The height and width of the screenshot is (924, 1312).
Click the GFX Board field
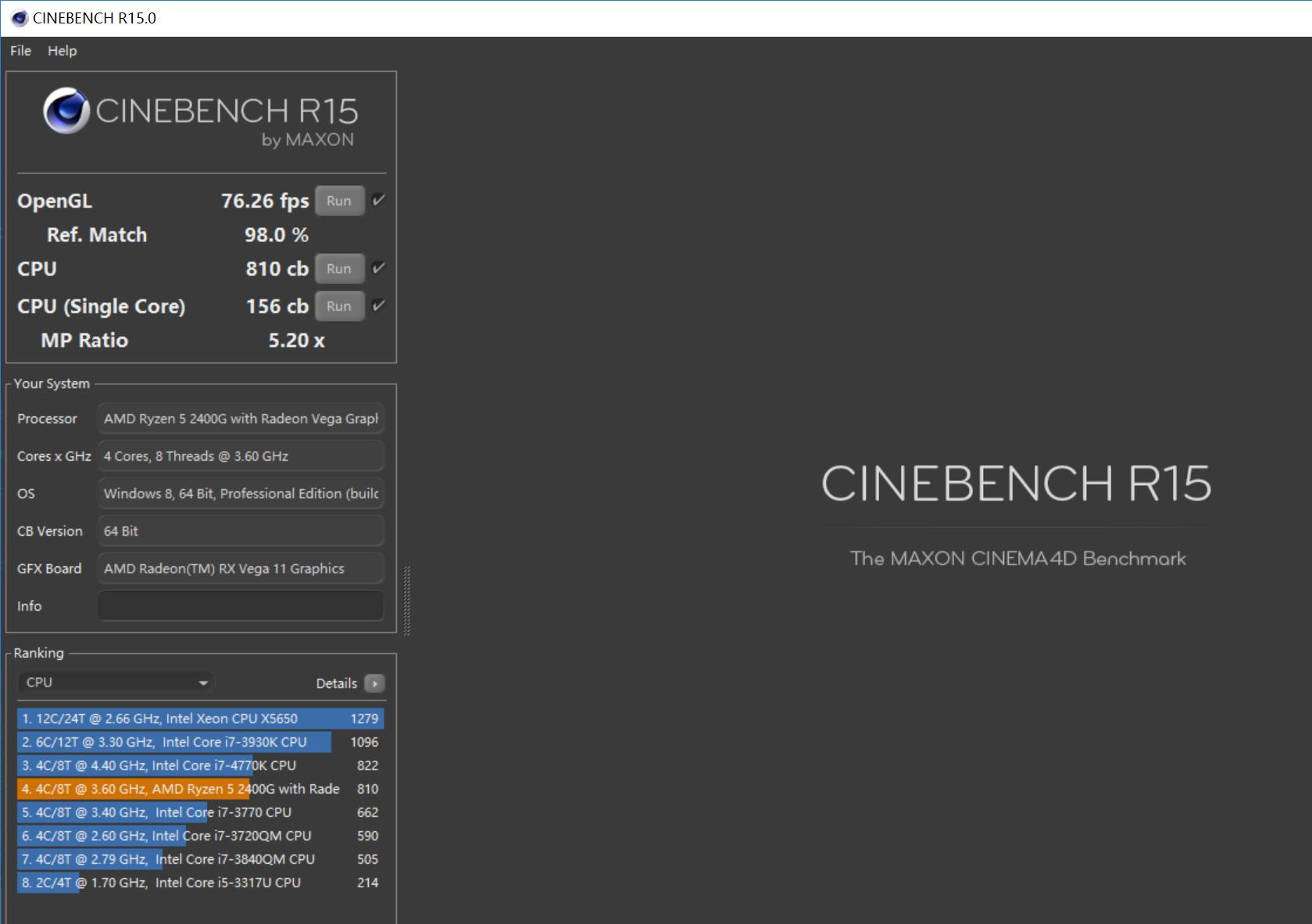pyautogui.click(x=241, y=569)
